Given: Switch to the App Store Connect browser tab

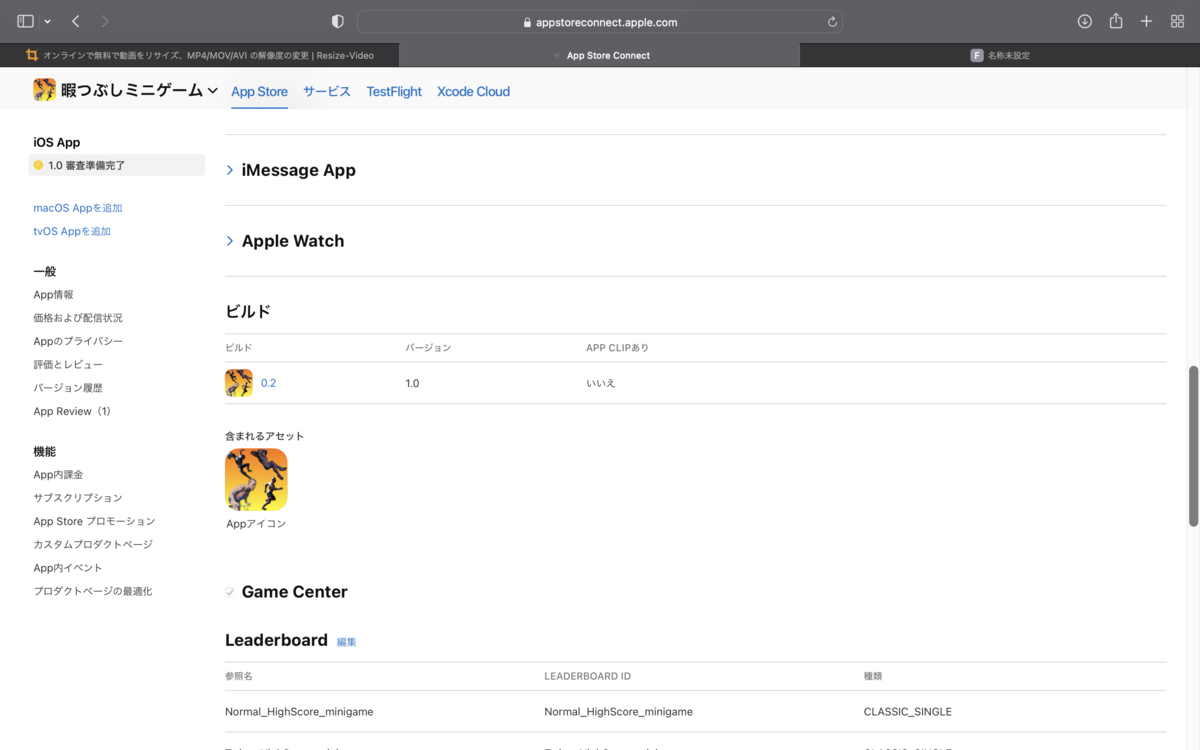Looking at the screenshot, I should (600, 55).
